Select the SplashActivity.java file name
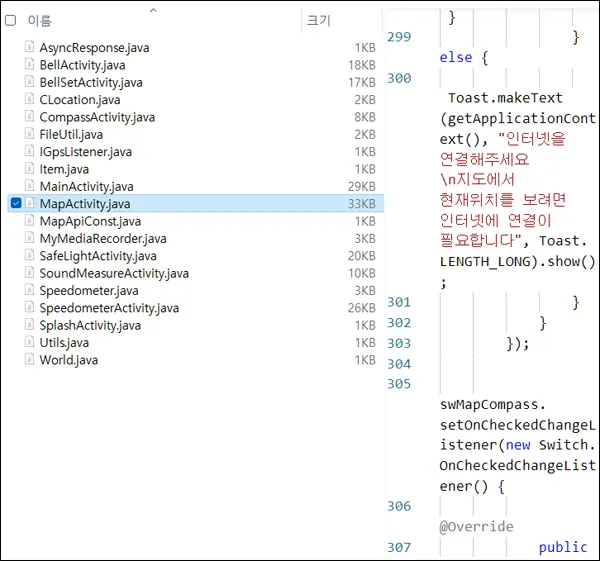The width and height of the screenshot is (600, 561). pyautogui.click(x=90, y=325)
